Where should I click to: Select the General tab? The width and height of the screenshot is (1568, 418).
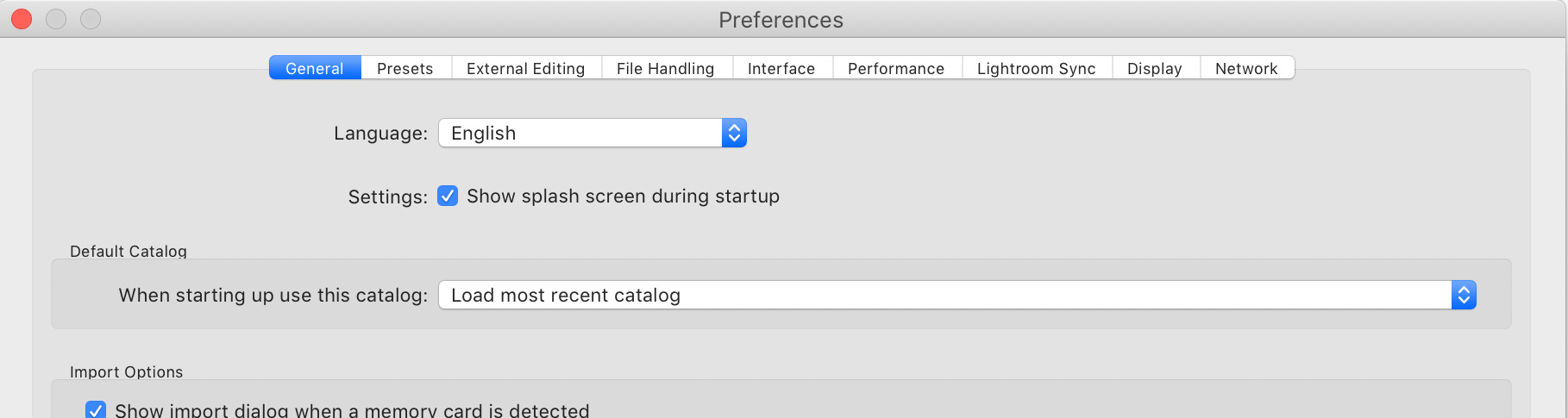point(315,68)
